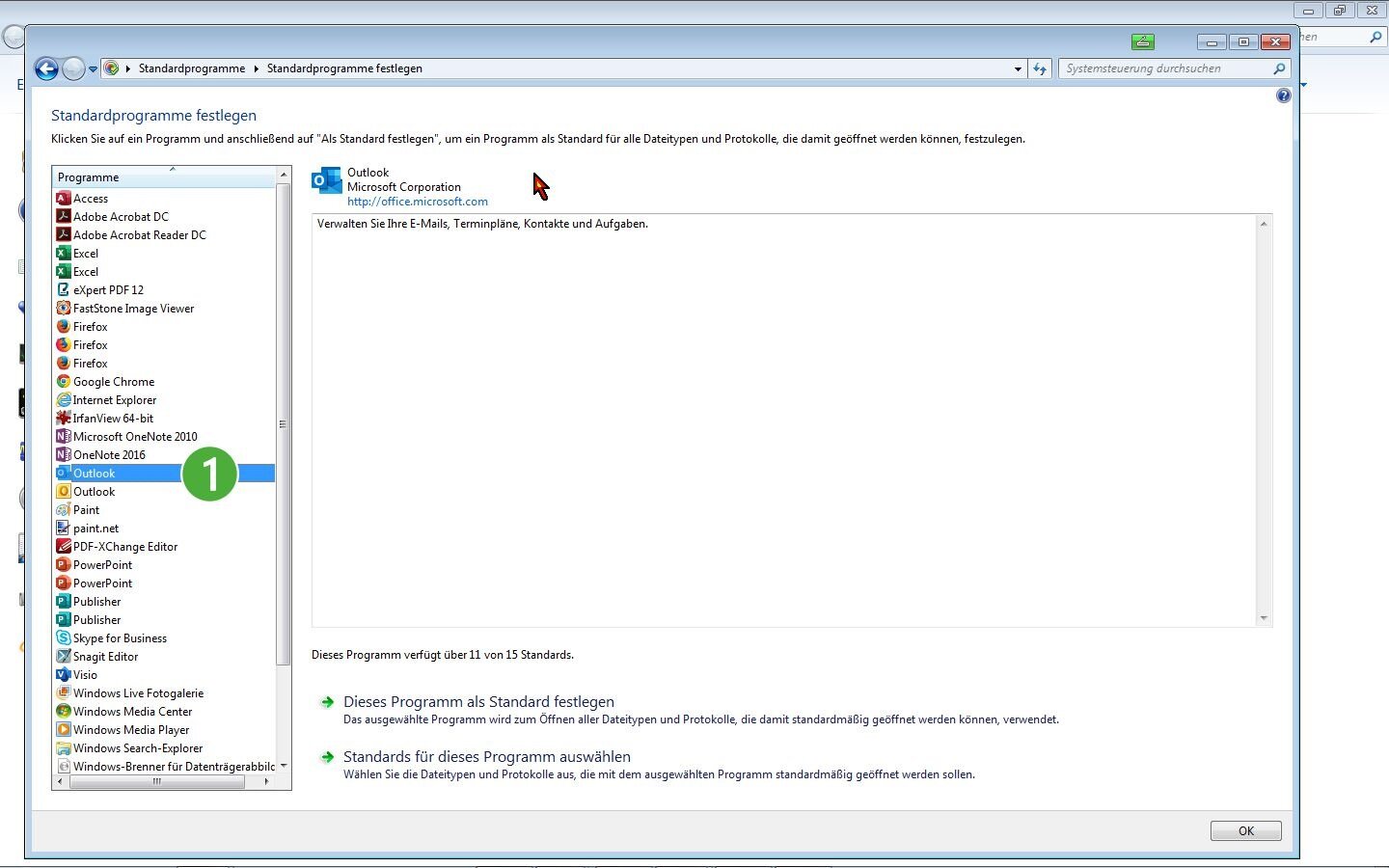Click the program list scroll-up arrow
Screen dimensions: 1389x868
point(284,175)
